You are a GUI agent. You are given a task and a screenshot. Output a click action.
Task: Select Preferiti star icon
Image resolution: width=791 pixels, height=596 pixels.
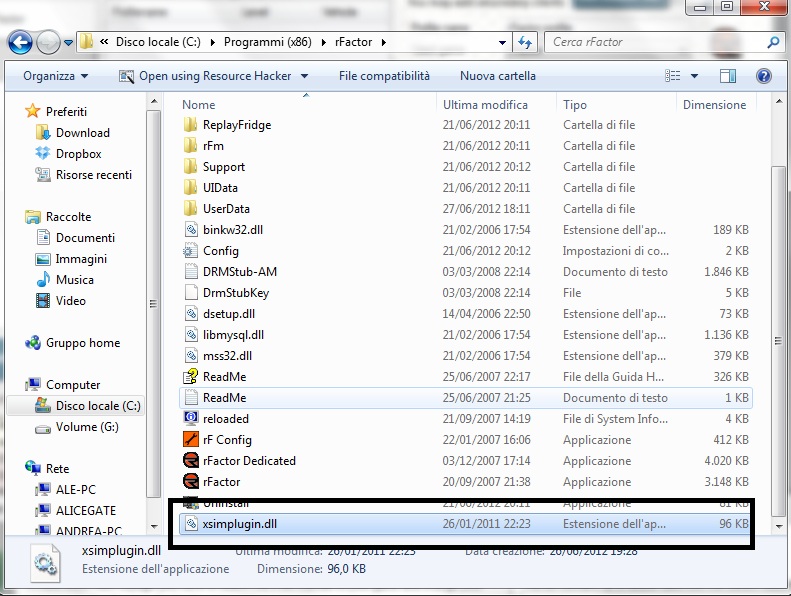[32, 111]
